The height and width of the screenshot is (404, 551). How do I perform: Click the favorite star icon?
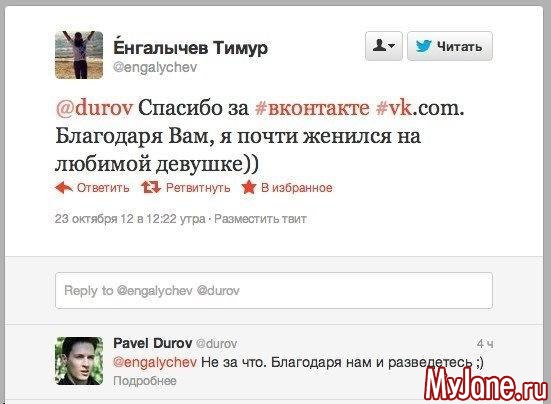coord(248,187)
